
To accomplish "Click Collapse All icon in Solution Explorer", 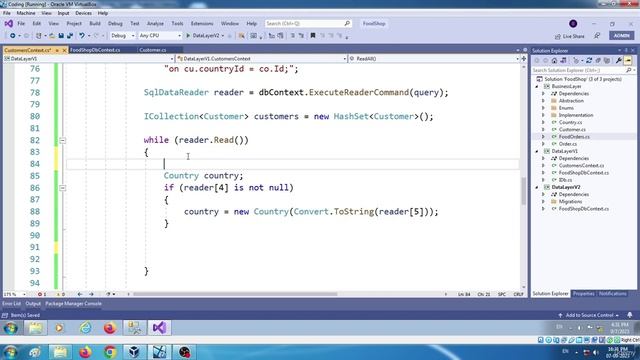I will [x=598, y=60].
